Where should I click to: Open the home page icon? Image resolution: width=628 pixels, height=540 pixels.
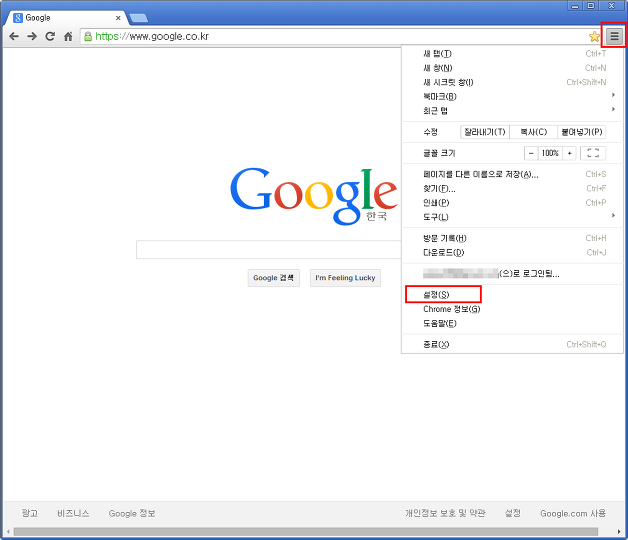tap(68, 36)
